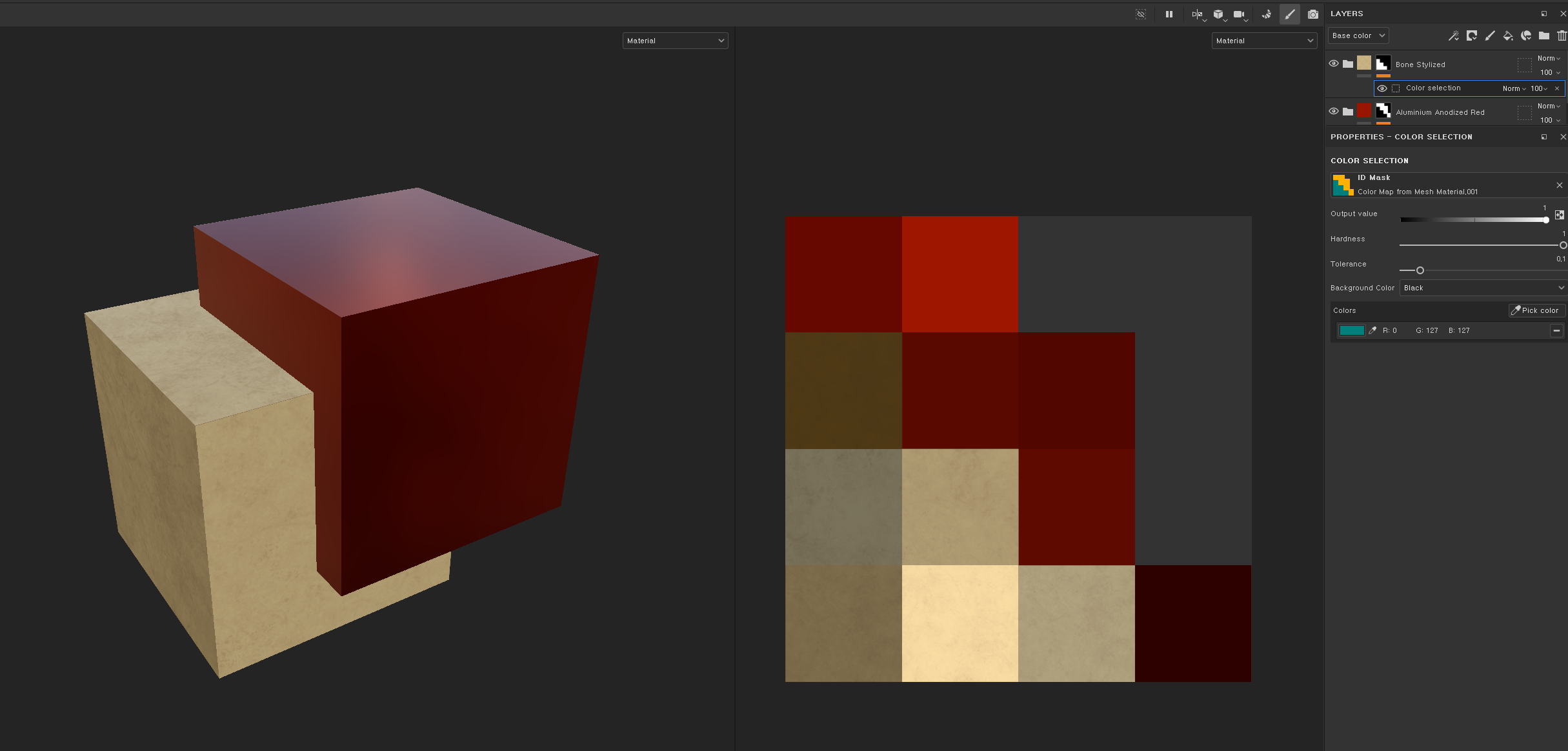This screenshot has width=1568, height=751.
Task: Click the dashed box of Bone Stylized layer
Action: [1525, 65]
